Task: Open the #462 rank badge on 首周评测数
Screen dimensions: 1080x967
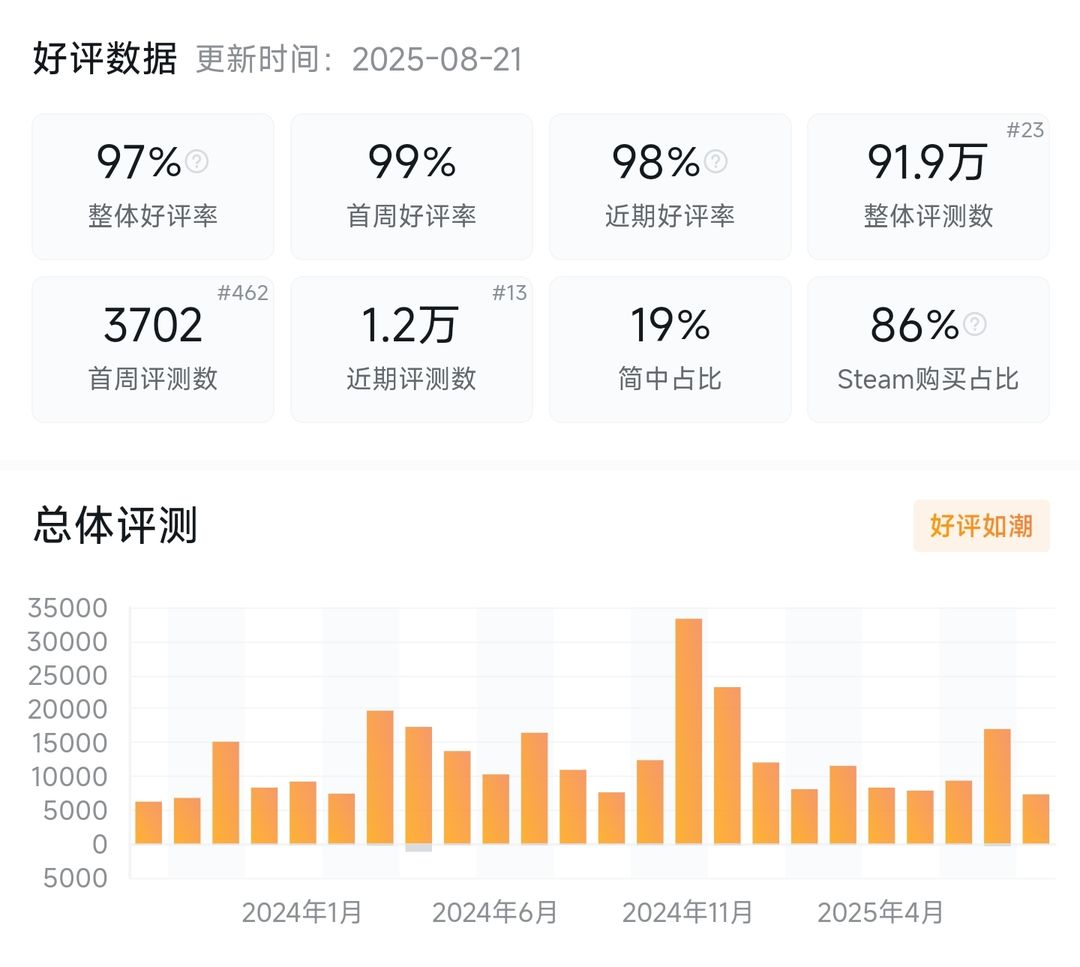Action: [242, 293]
